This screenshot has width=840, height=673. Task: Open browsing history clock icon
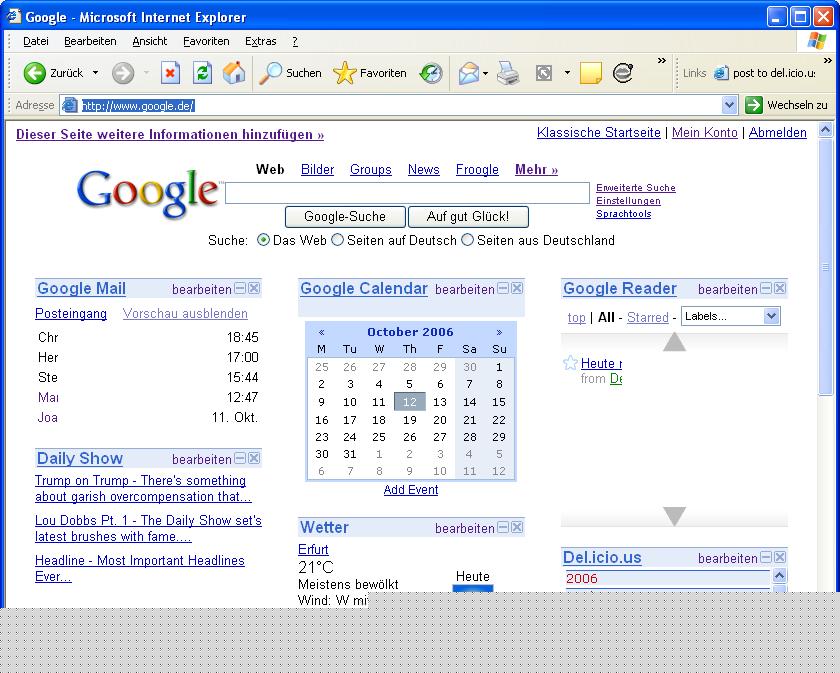(431, 73)
